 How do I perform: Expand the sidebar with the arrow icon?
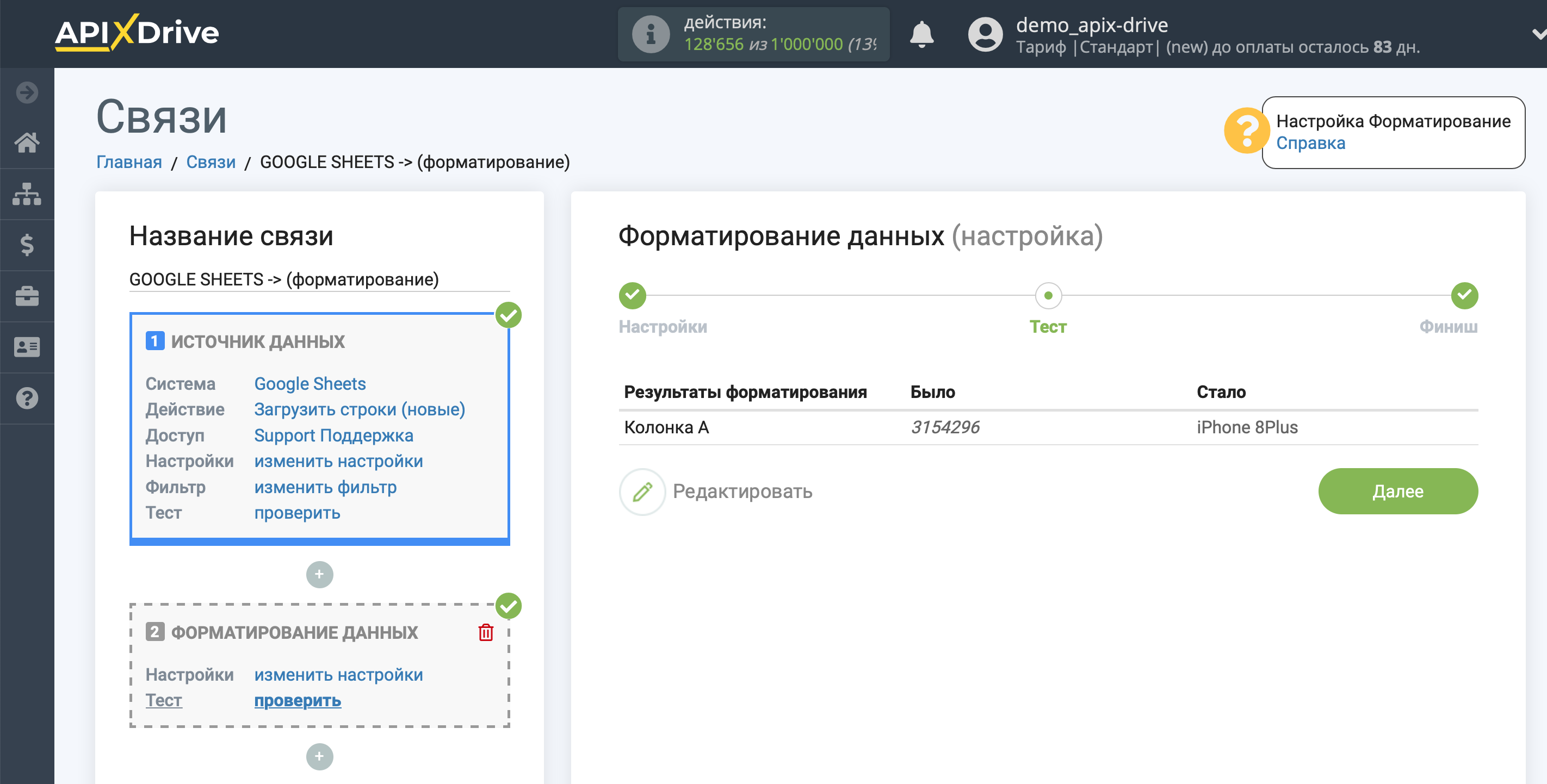(27, 92)
